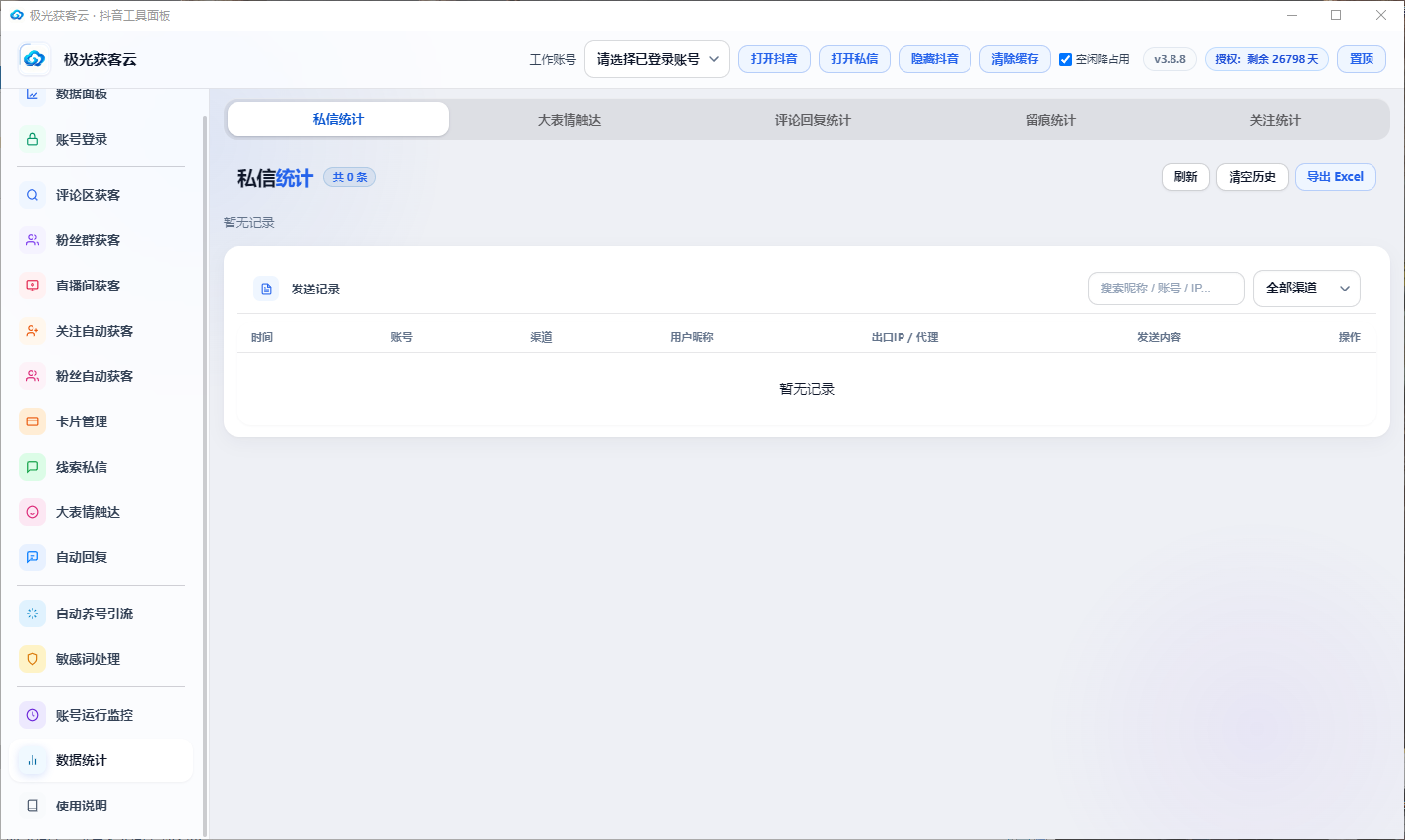Screen dimensions: 1405x840
Task: Click the 发送内容 column header
Action: coord(1159,337)
